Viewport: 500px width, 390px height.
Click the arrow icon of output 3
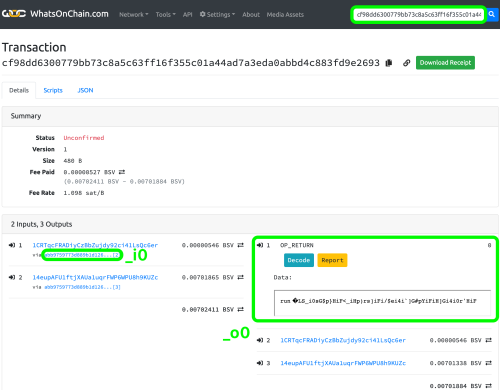260,363
